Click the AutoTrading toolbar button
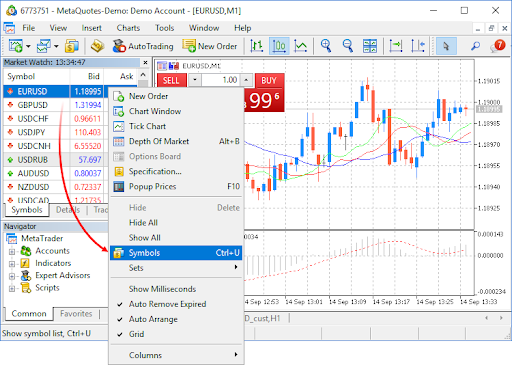This screenshot has height=365, width=512. [x=143, y=46]
